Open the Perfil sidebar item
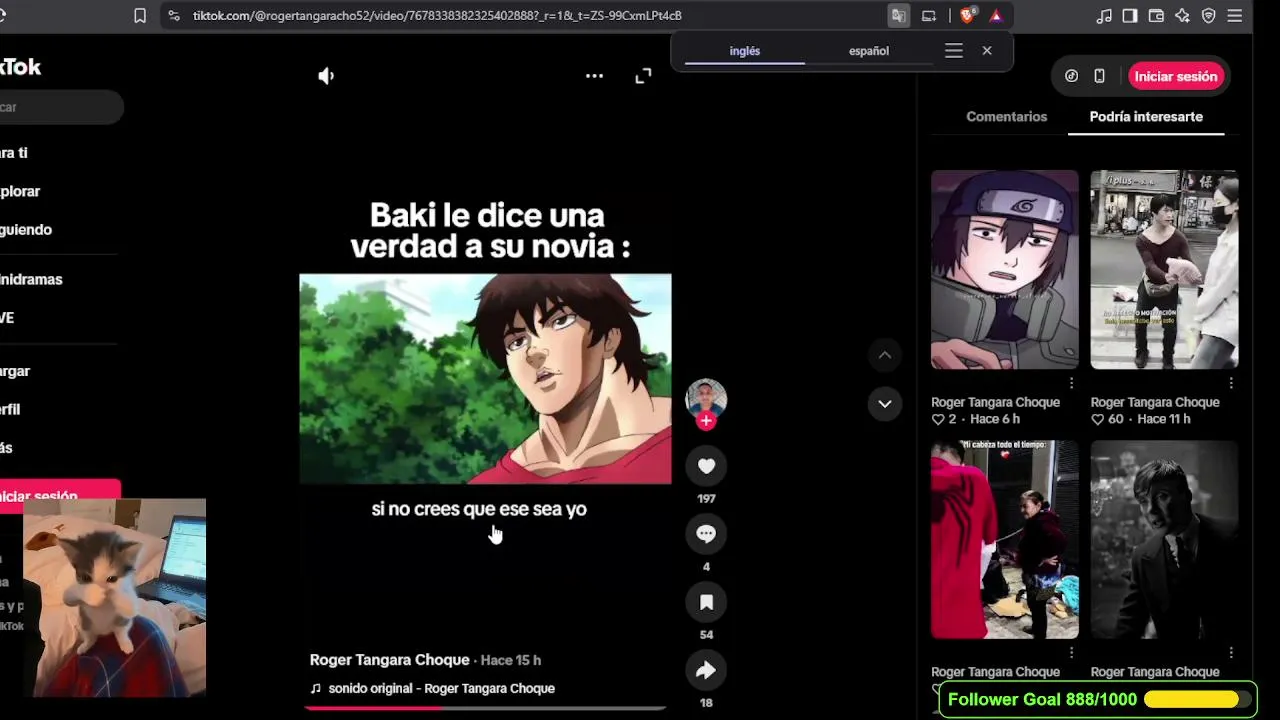 click(x=10, y=410)
